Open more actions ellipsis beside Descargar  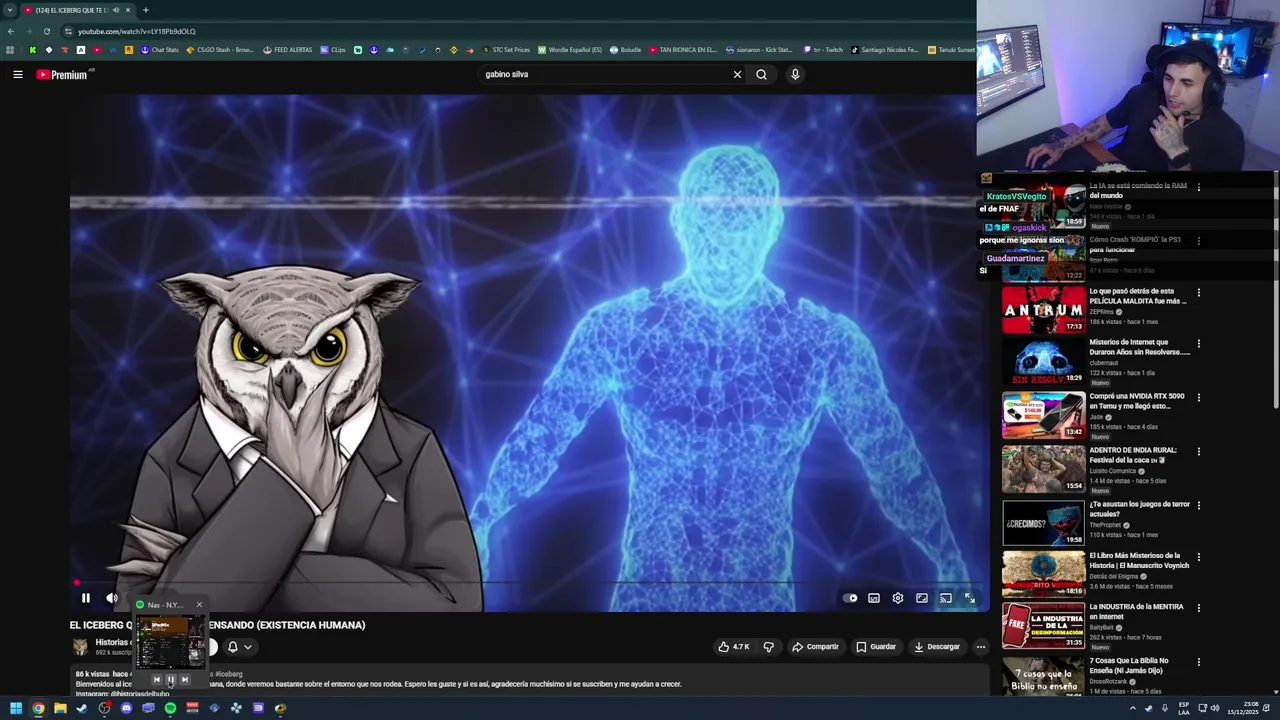pyautogui.click(x=980, y=647)
